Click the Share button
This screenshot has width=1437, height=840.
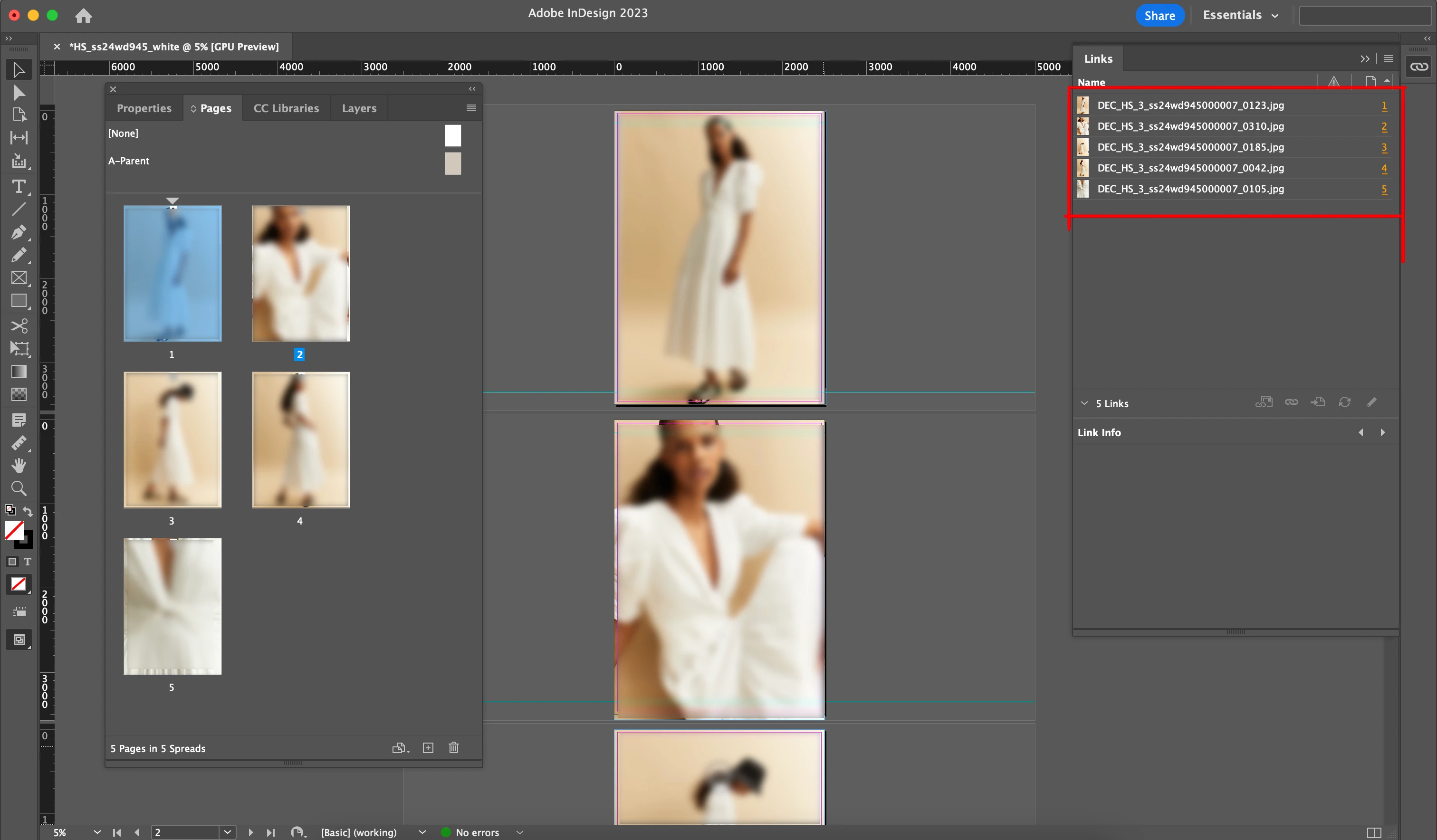pyautogui.click(x=1159, y=15)
